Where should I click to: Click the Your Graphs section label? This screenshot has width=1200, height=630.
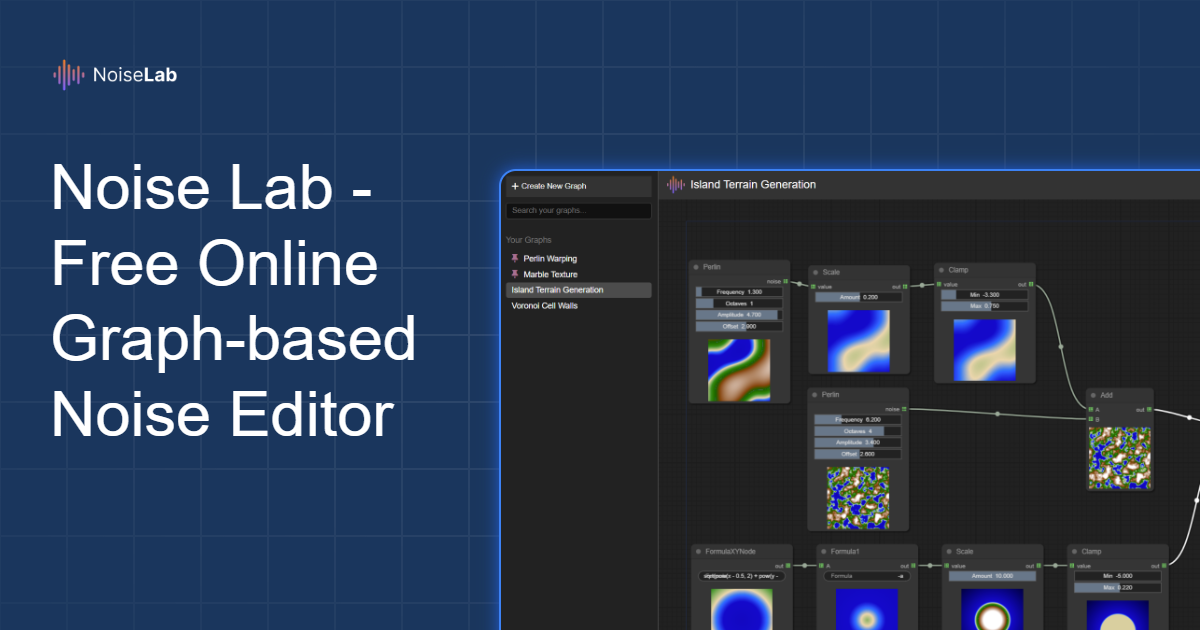point(528,240)
